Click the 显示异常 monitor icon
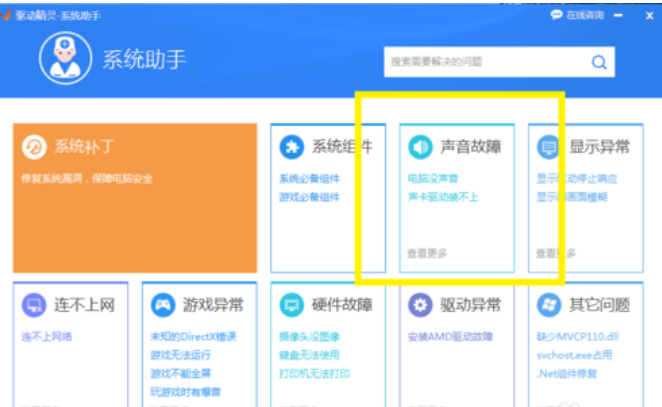This screenshot has height=407, width=662. click(548, 147)
